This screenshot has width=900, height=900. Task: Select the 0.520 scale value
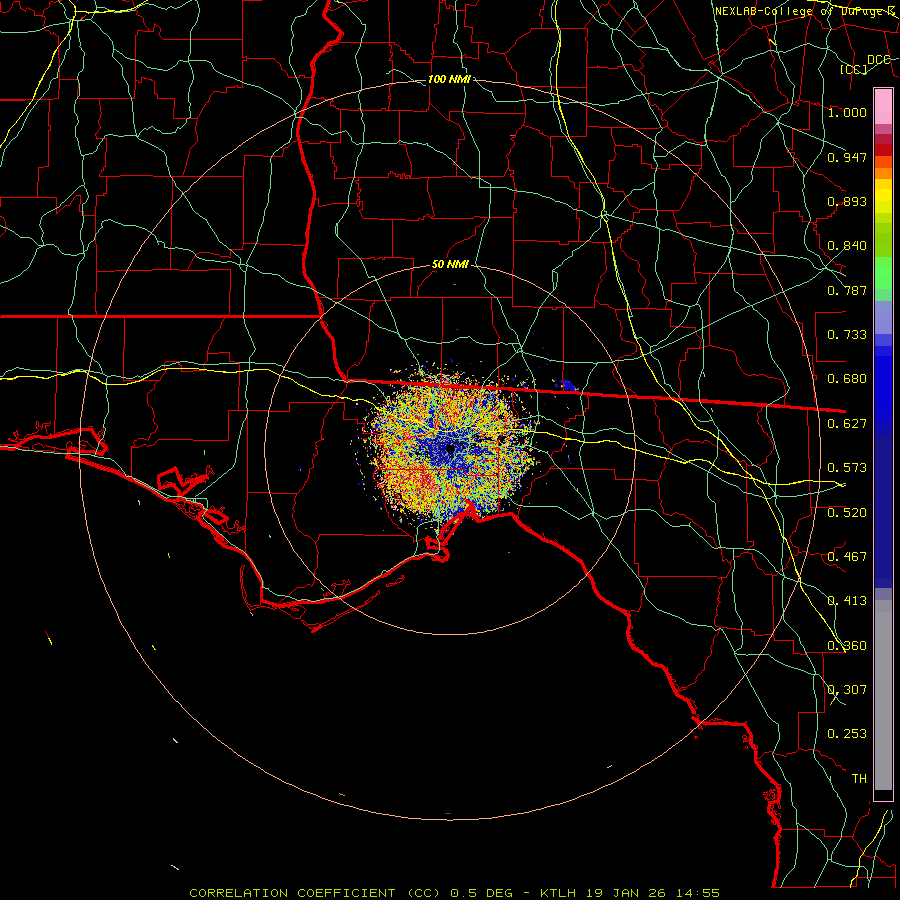(847, 513)
